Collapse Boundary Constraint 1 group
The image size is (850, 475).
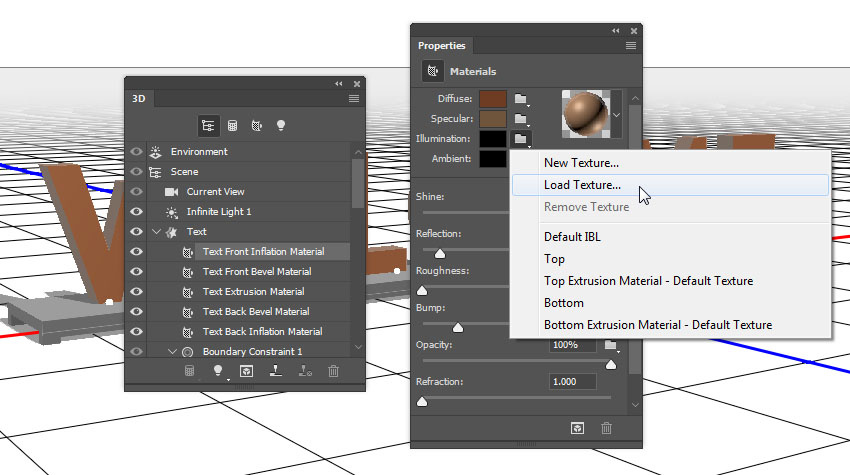tap(172, 352)
